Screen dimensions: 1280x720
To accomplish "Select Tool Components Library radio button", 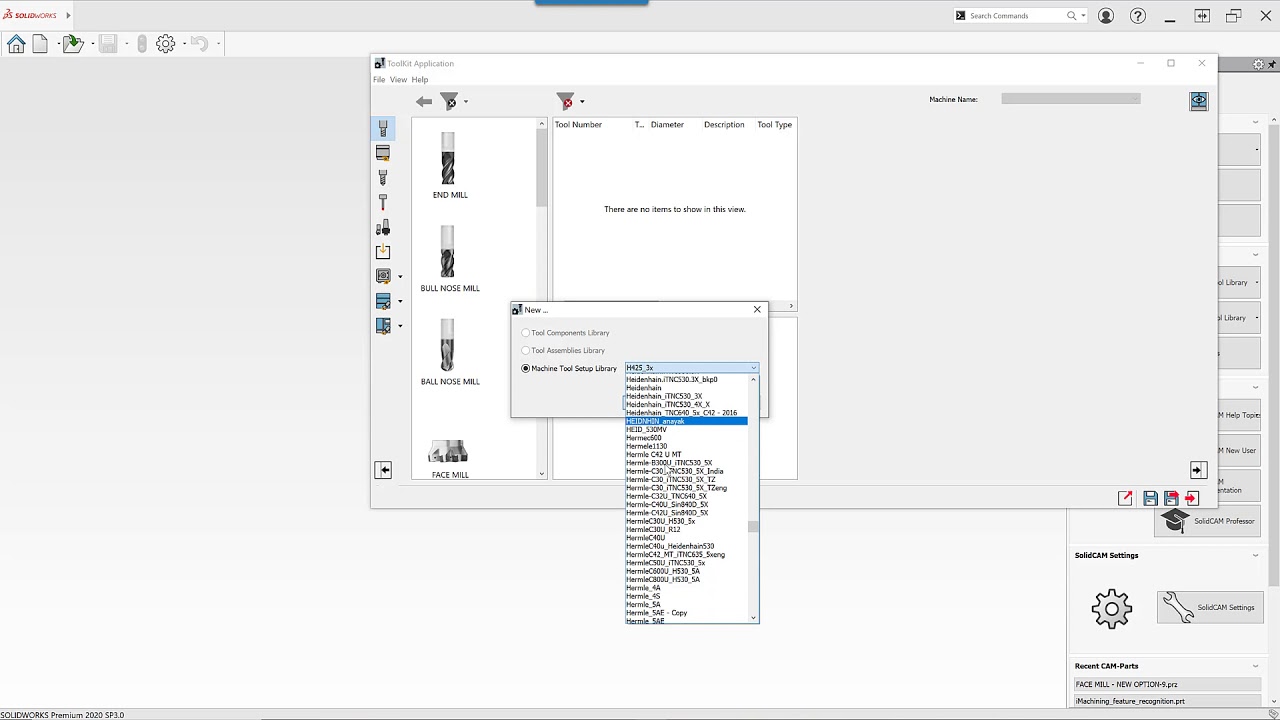I will tap(526, 333).
